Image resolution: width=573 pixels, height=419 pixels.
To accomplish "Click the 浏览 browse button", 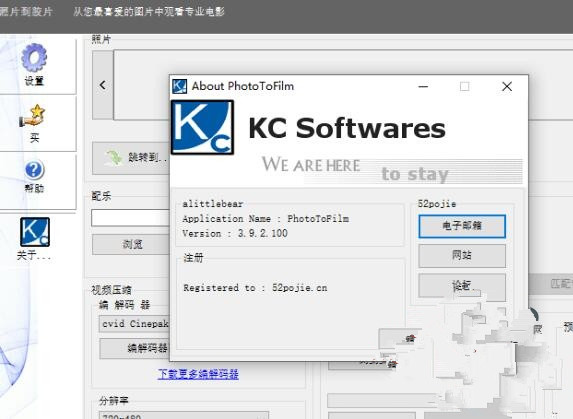I will (131, 244).
